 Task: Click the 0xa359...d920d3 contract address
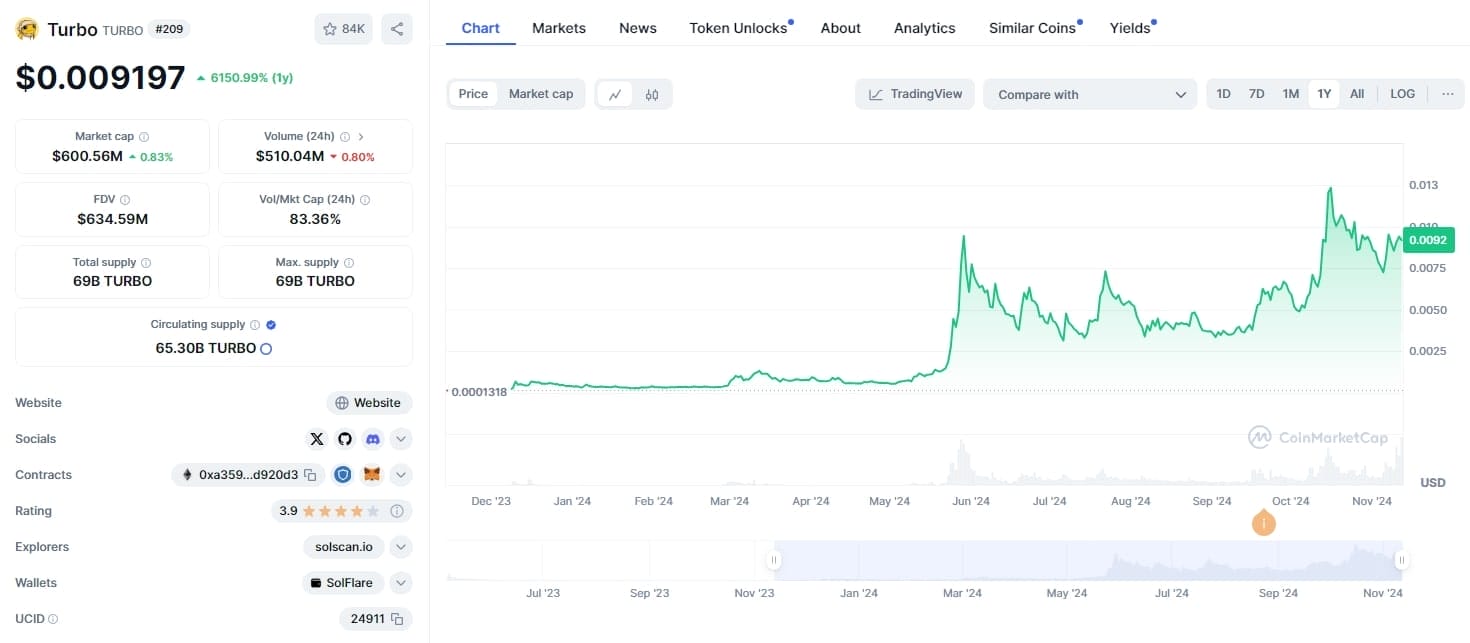coord(248,475)
